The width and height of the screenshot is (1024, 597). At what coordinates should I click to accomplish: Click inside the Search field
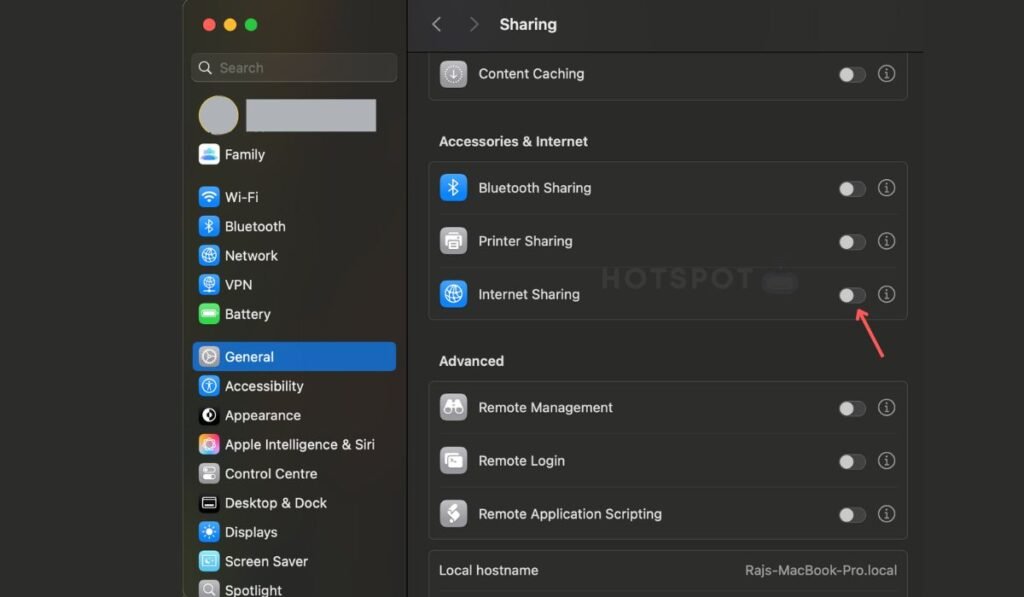[x=293, y=67]
